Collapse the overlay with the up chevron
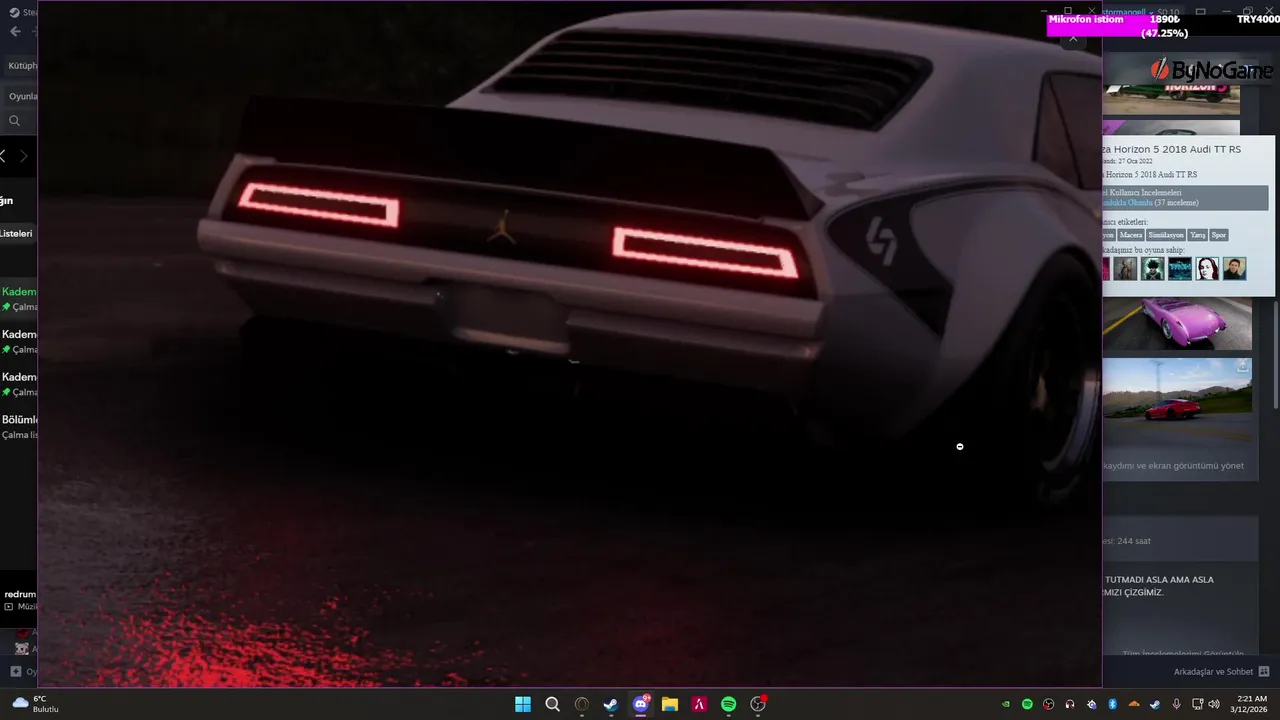This screenshot has height=720, width=1280. [1073, 39]
